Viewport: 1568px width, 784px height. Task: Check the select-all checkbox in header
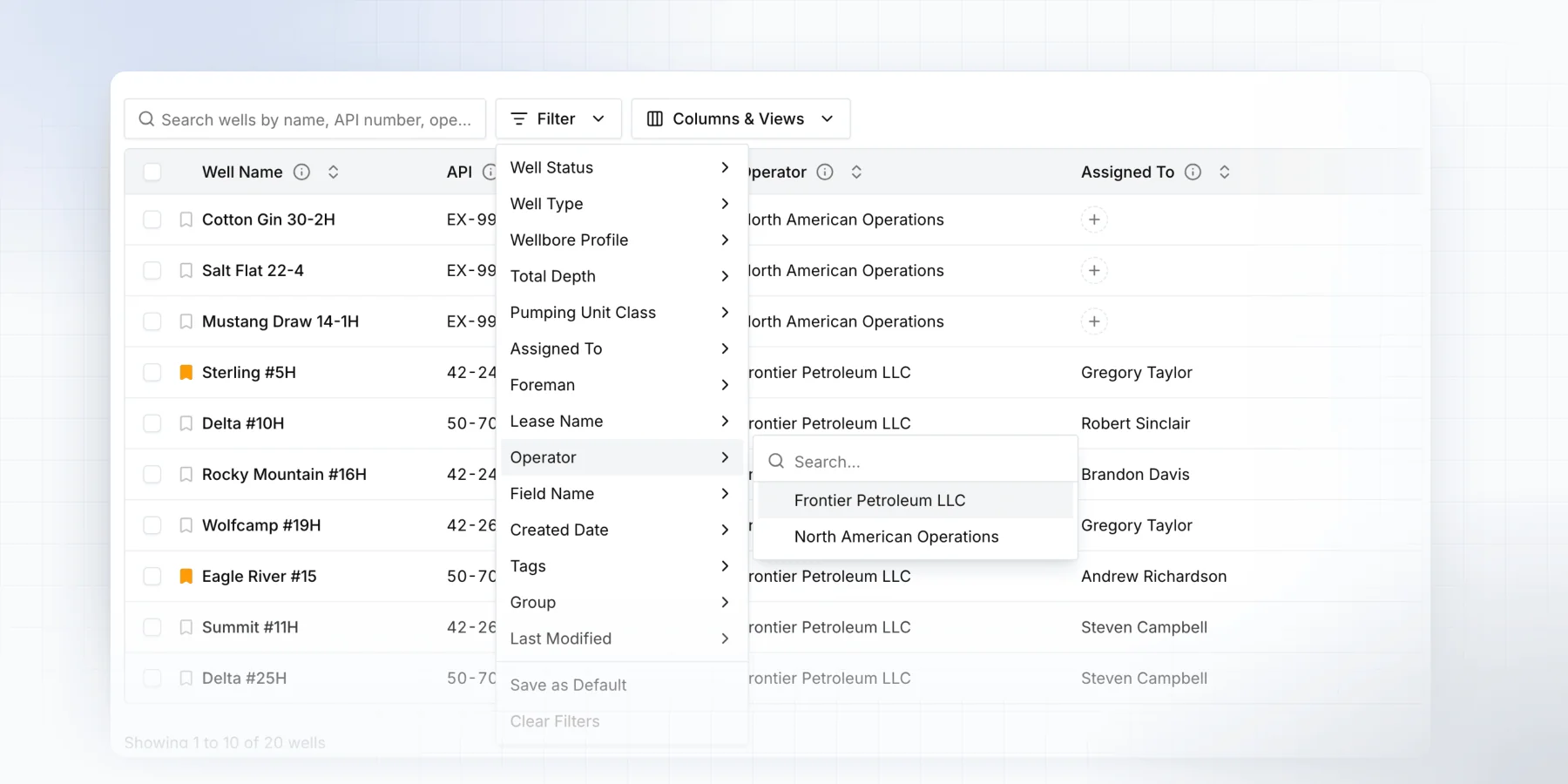152,172
